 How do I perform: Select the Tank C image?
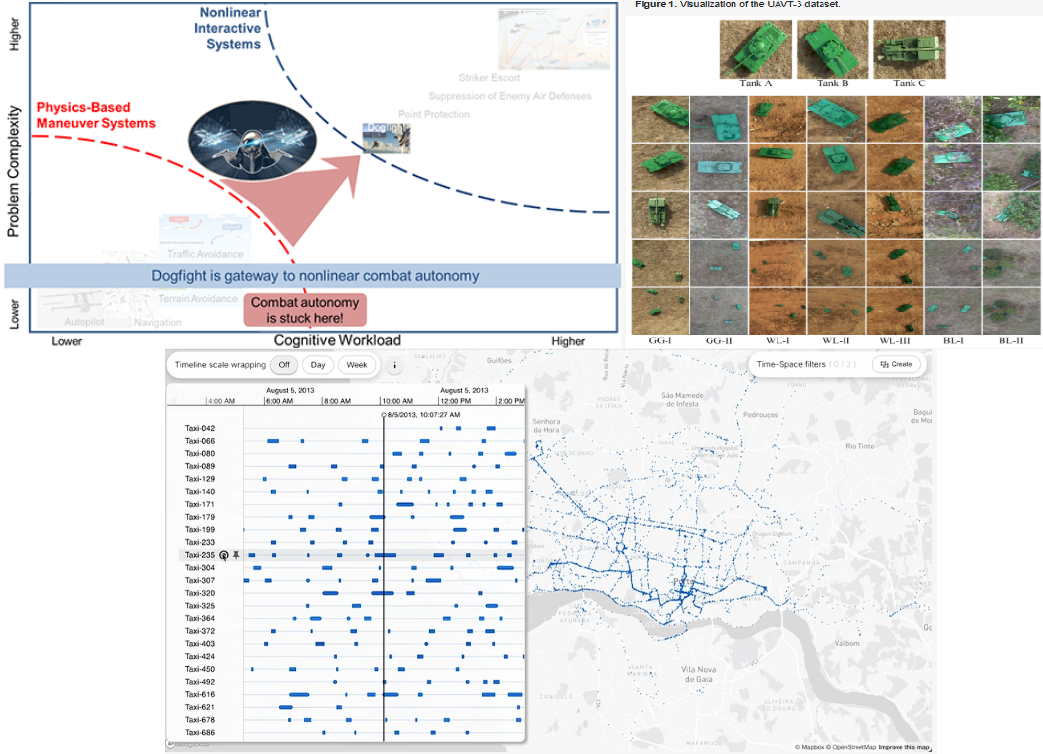[908, 48]
